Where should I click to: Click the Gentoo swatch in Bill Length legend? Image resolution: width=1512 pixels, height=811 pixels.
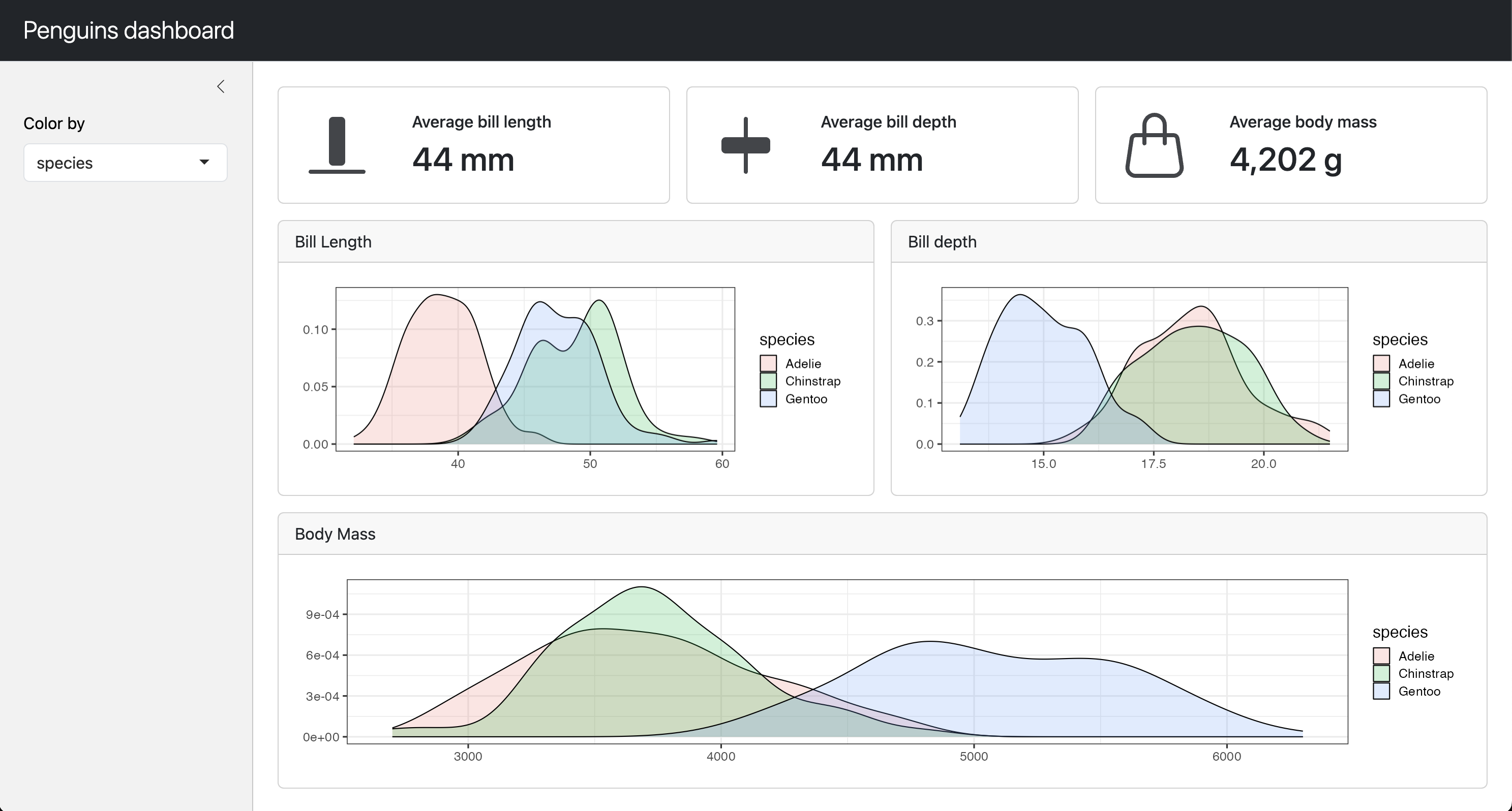click(768, 398)
